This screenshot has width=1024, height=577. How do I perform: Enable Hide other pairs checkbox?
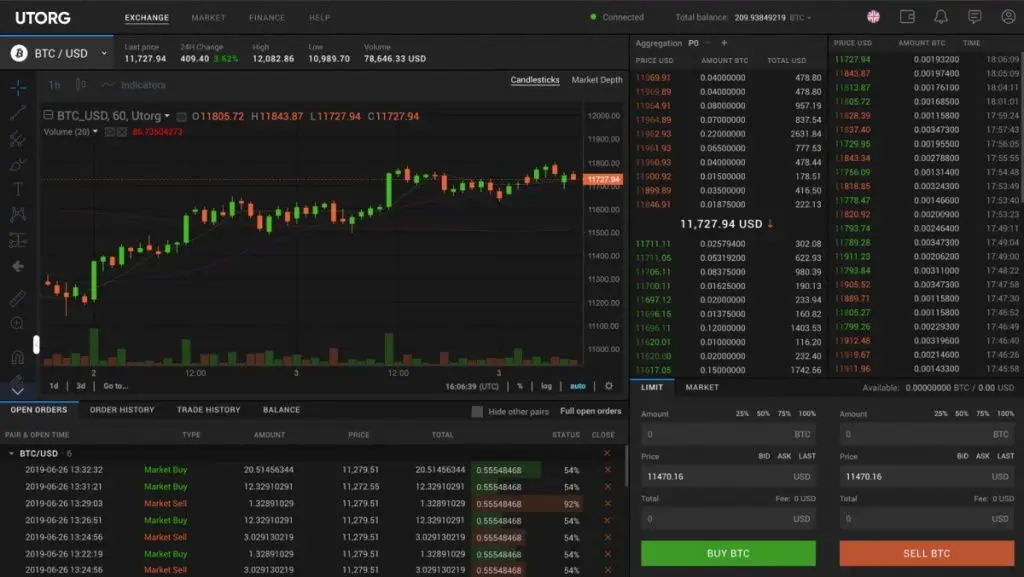tap(477, 411)
